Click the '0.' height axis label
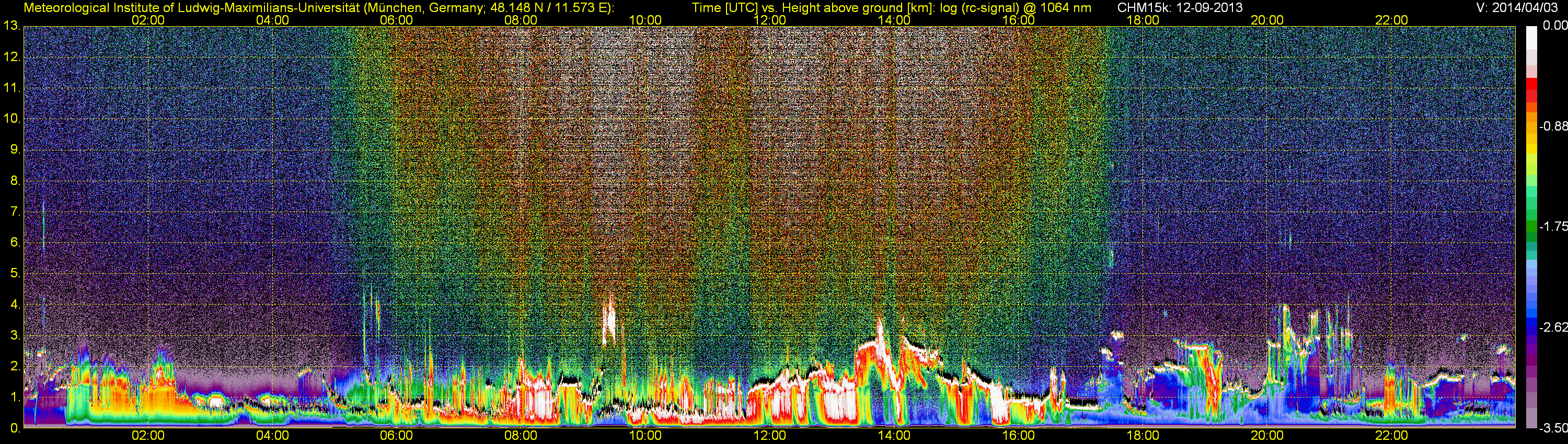Image resolution: width=1568 pixels, height=444 pixels. click(15, 428)
